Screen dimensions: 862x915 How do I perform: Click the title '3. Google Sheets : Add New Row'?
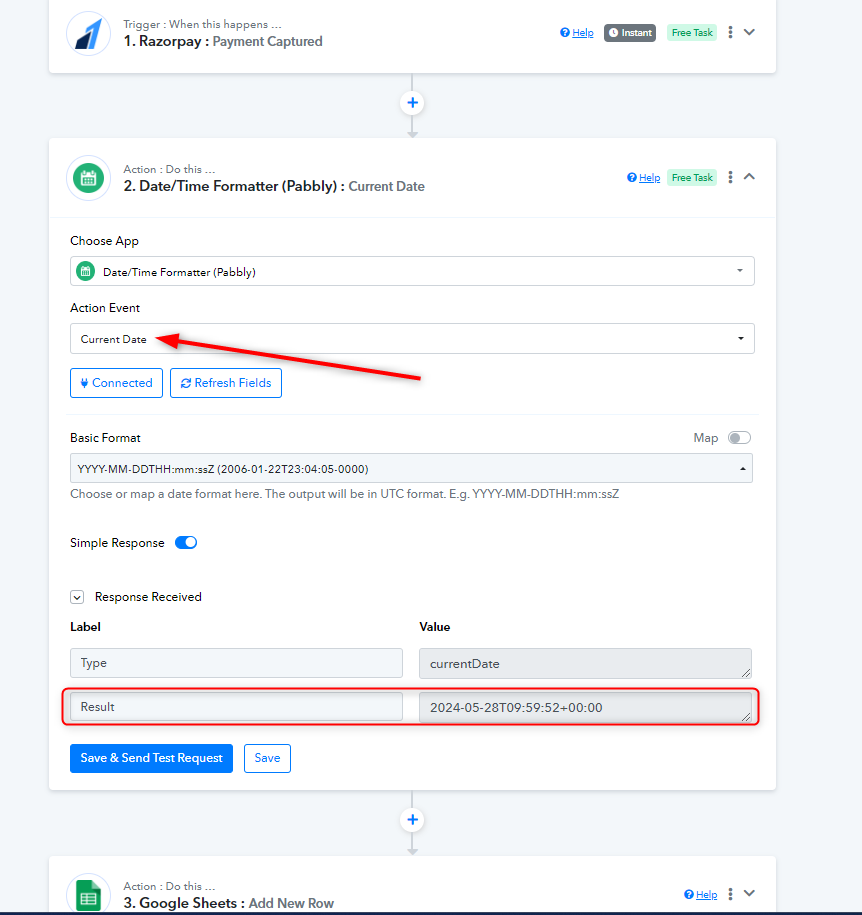click(x=228, y=903)
